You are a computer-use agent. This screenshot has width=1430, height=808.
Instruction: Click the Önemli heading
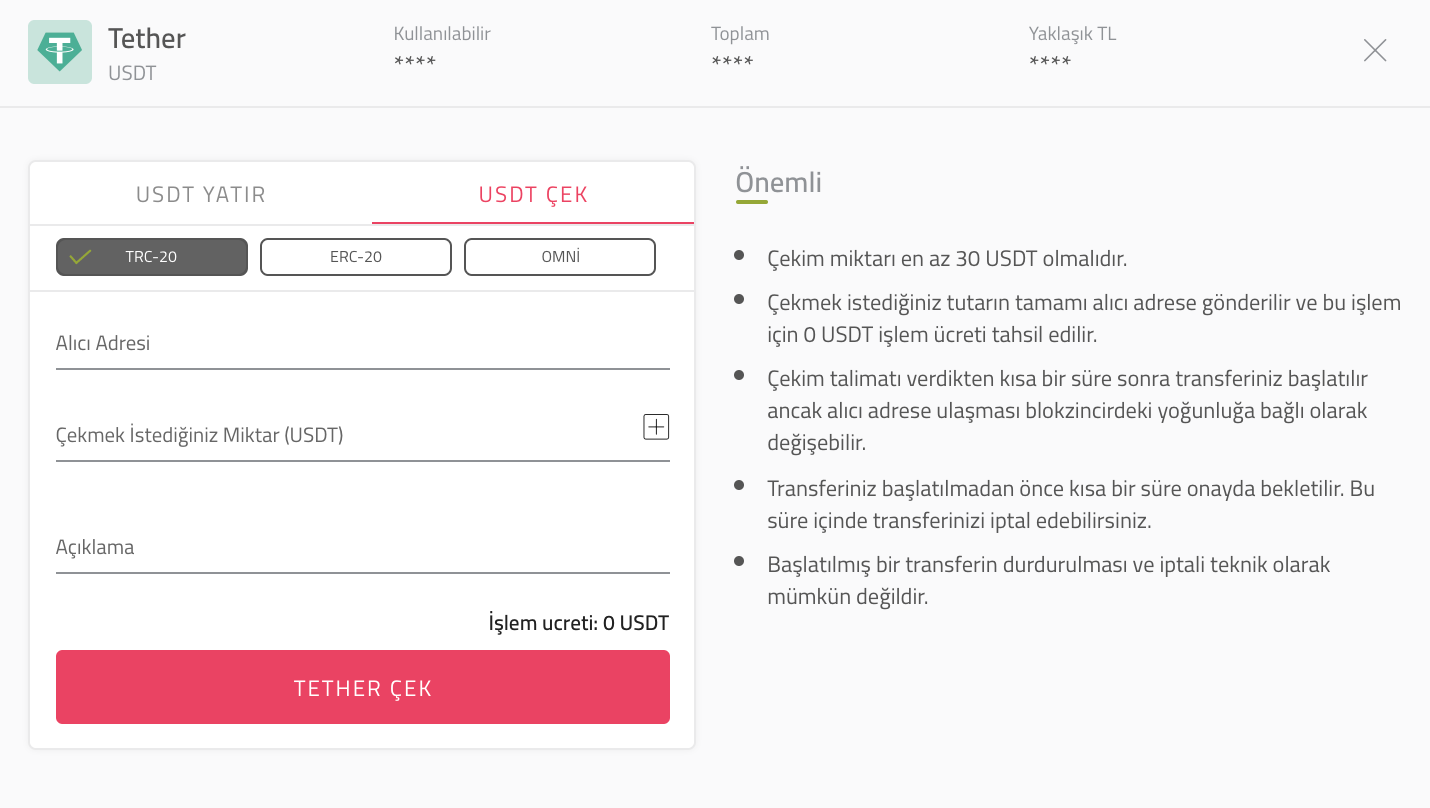click(779, 182)
